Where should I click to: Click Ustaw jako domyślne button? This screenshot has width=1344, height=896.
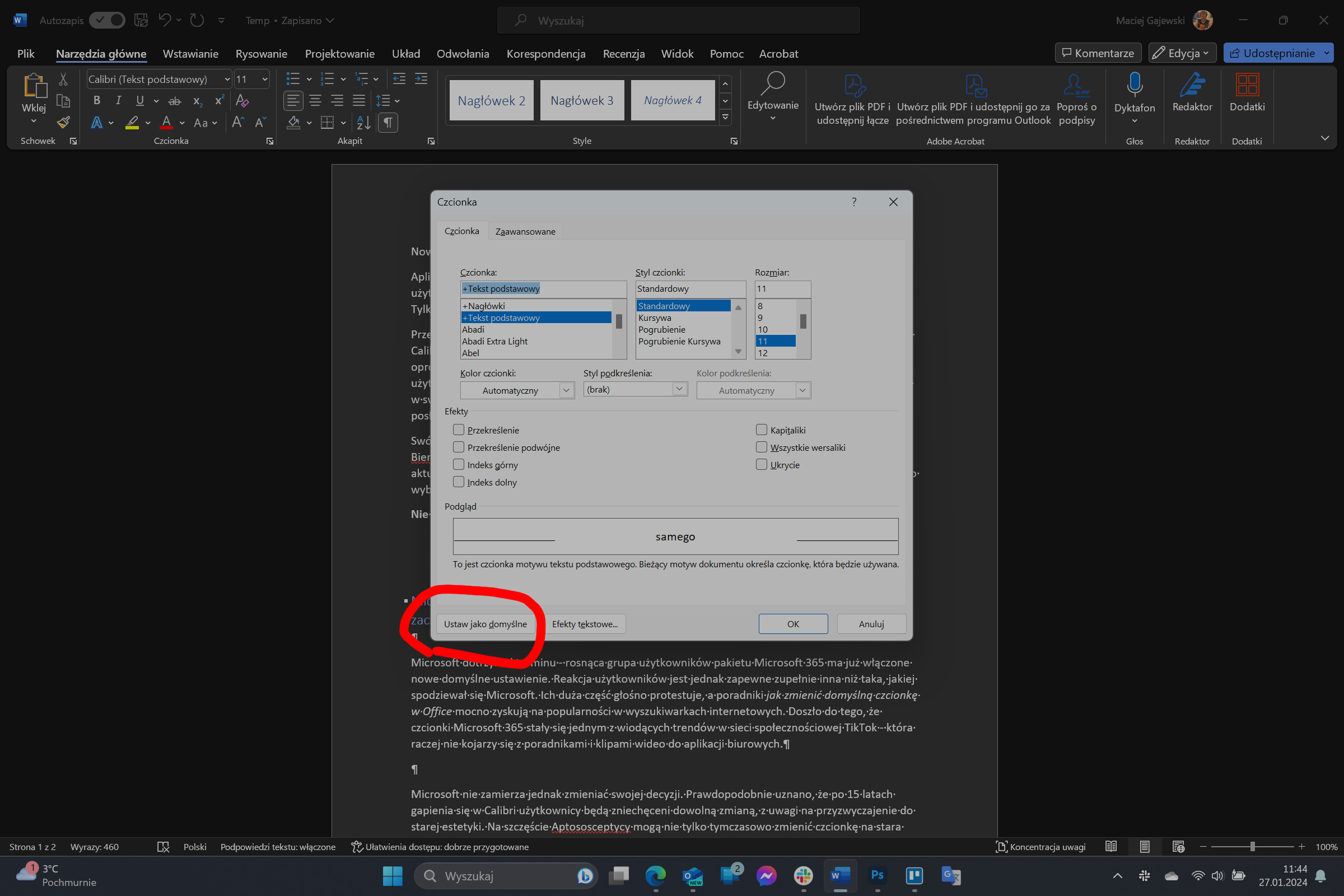tap(485, 624)
